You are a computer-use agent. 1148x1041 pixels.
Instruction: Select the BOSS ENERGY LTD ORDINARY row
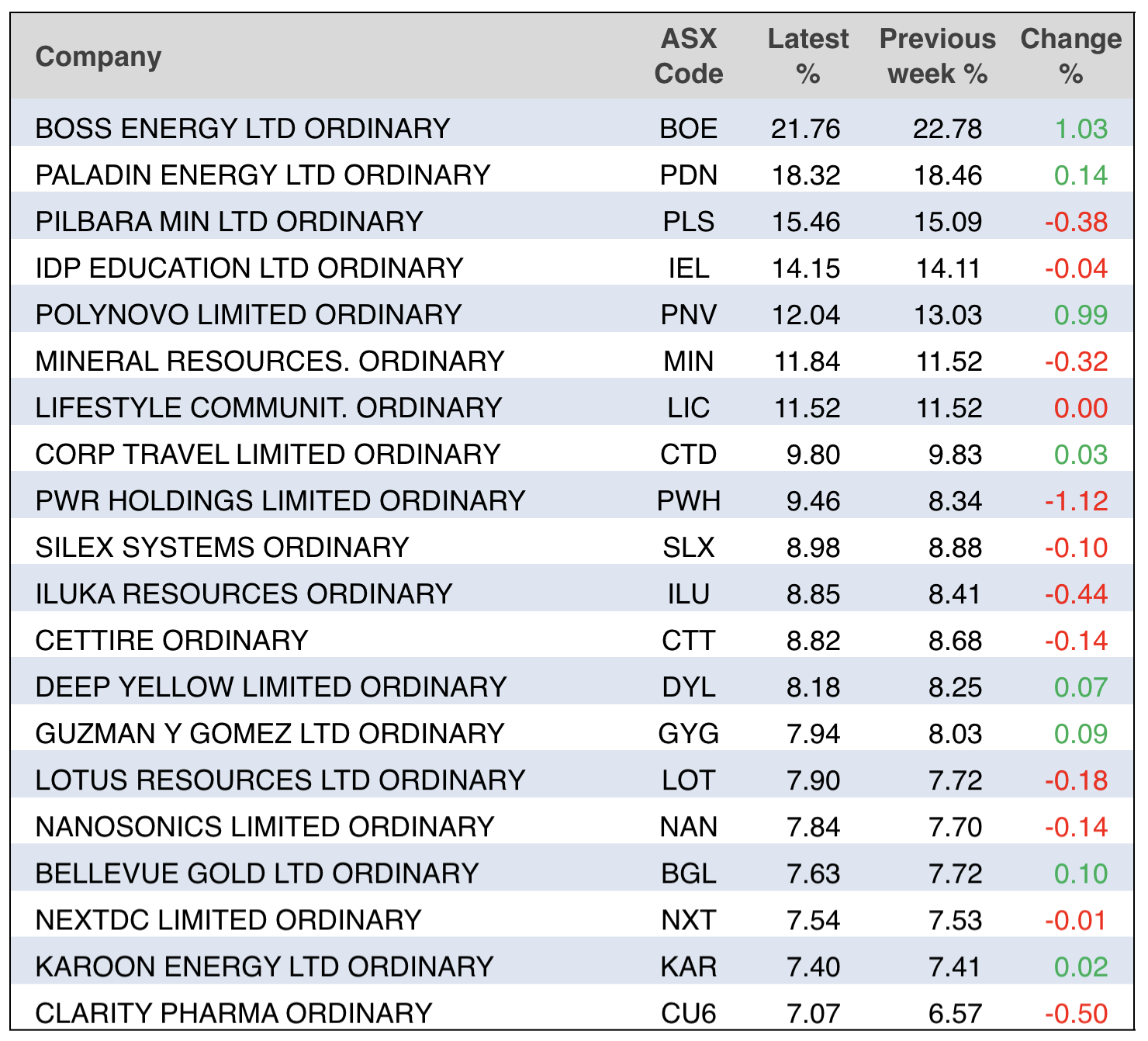click(243, 129)
